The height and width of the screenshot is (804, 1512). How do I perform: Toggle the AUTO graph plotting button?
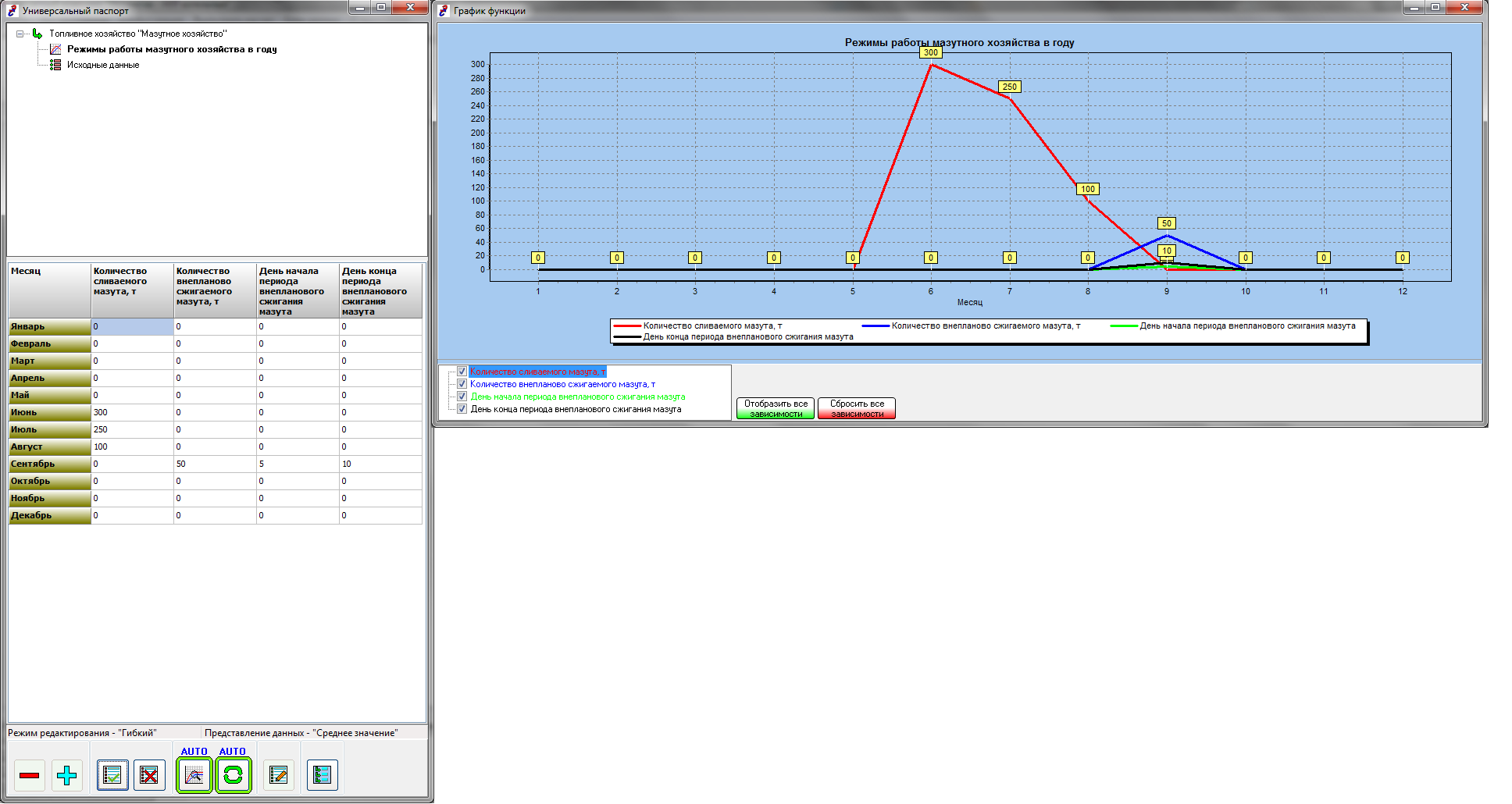pyautogui.click(x=194, y=775)
